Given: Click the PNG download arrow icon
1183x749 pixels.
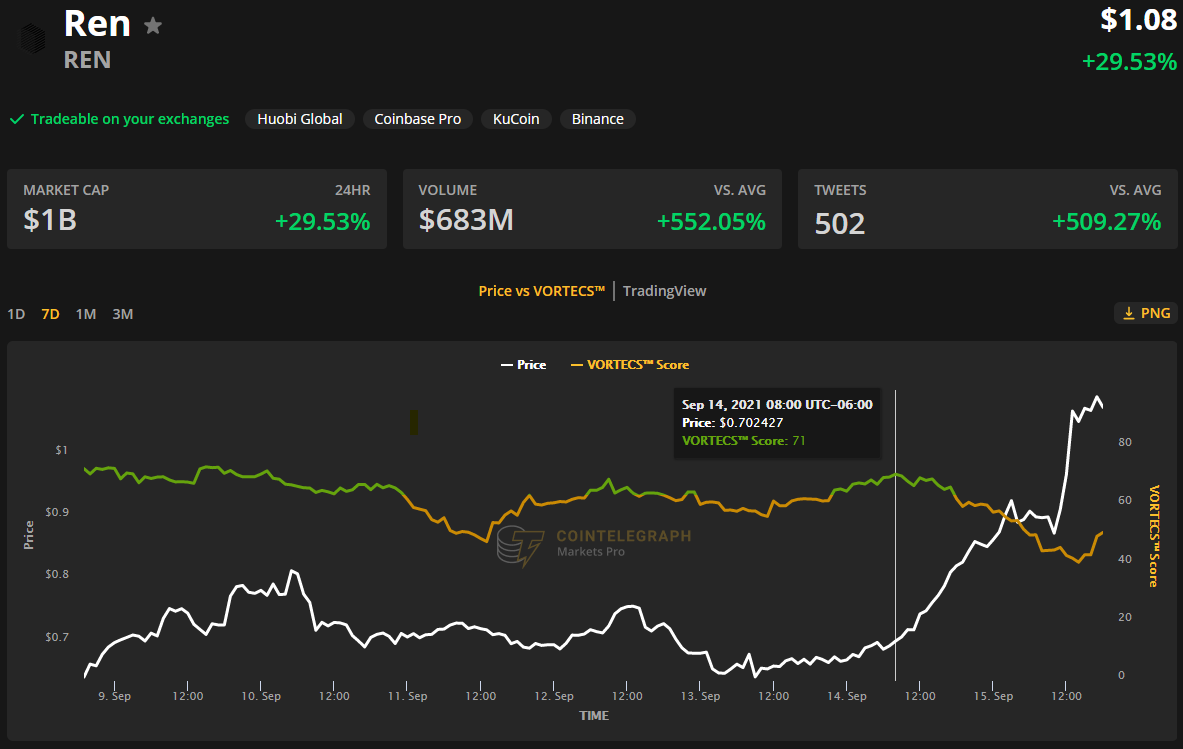Looking at the screenshot, I should tap(1128, 313).
